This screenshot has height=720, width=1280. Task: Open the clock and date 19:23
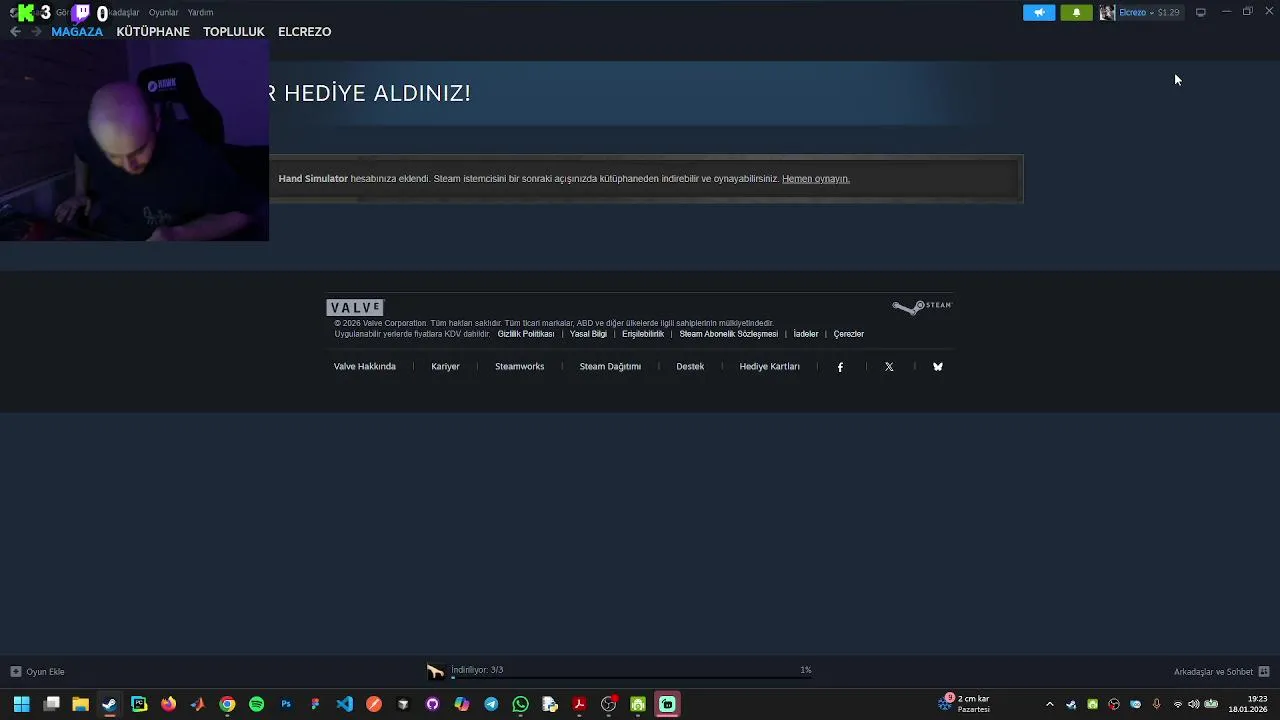(1248, 704)
